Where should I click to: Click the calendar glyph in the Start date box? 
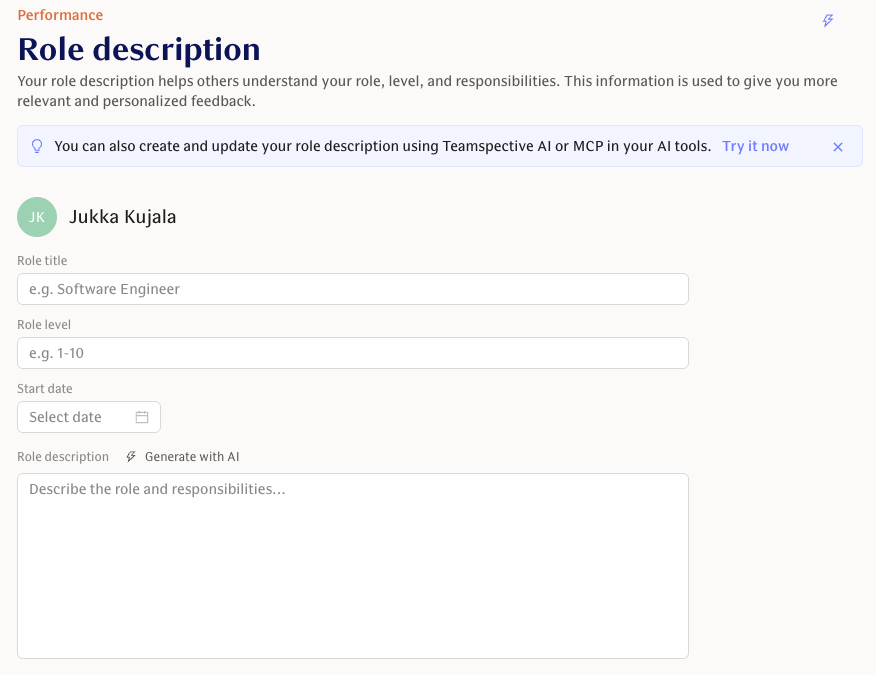[x=144, y=417]
